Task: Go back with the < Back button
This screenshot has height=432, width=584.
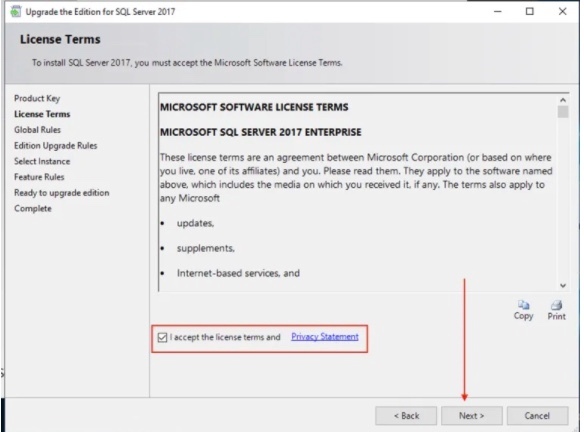Action: click(406, 416)
